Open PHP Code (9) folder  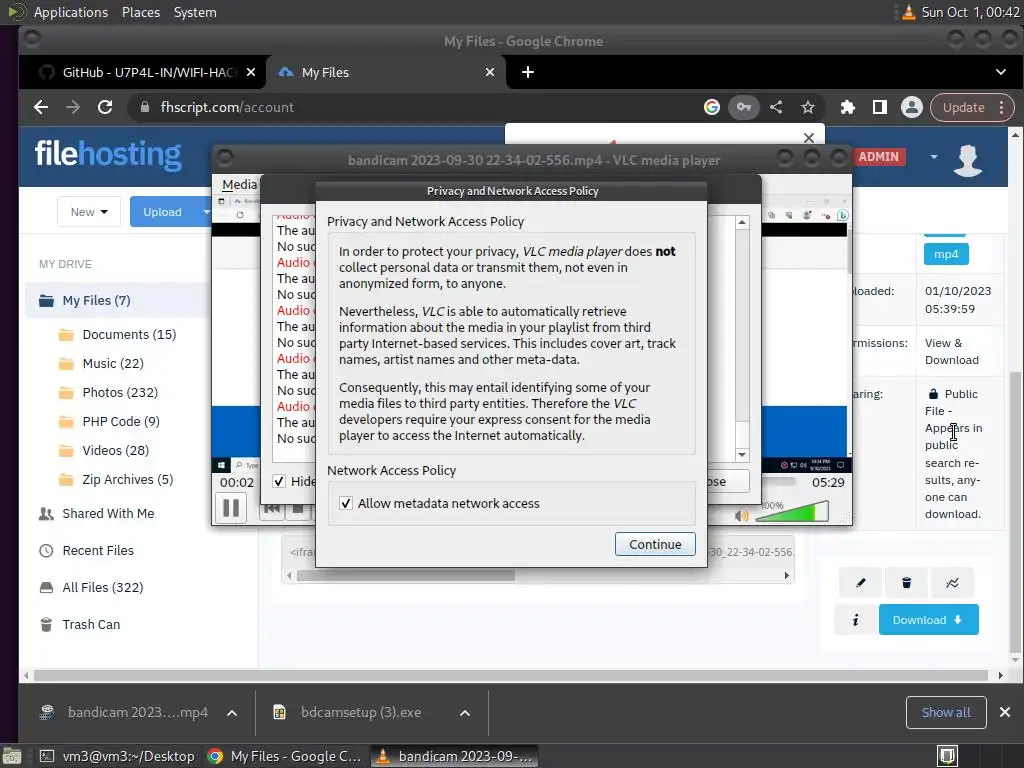[x=121, y=421]
